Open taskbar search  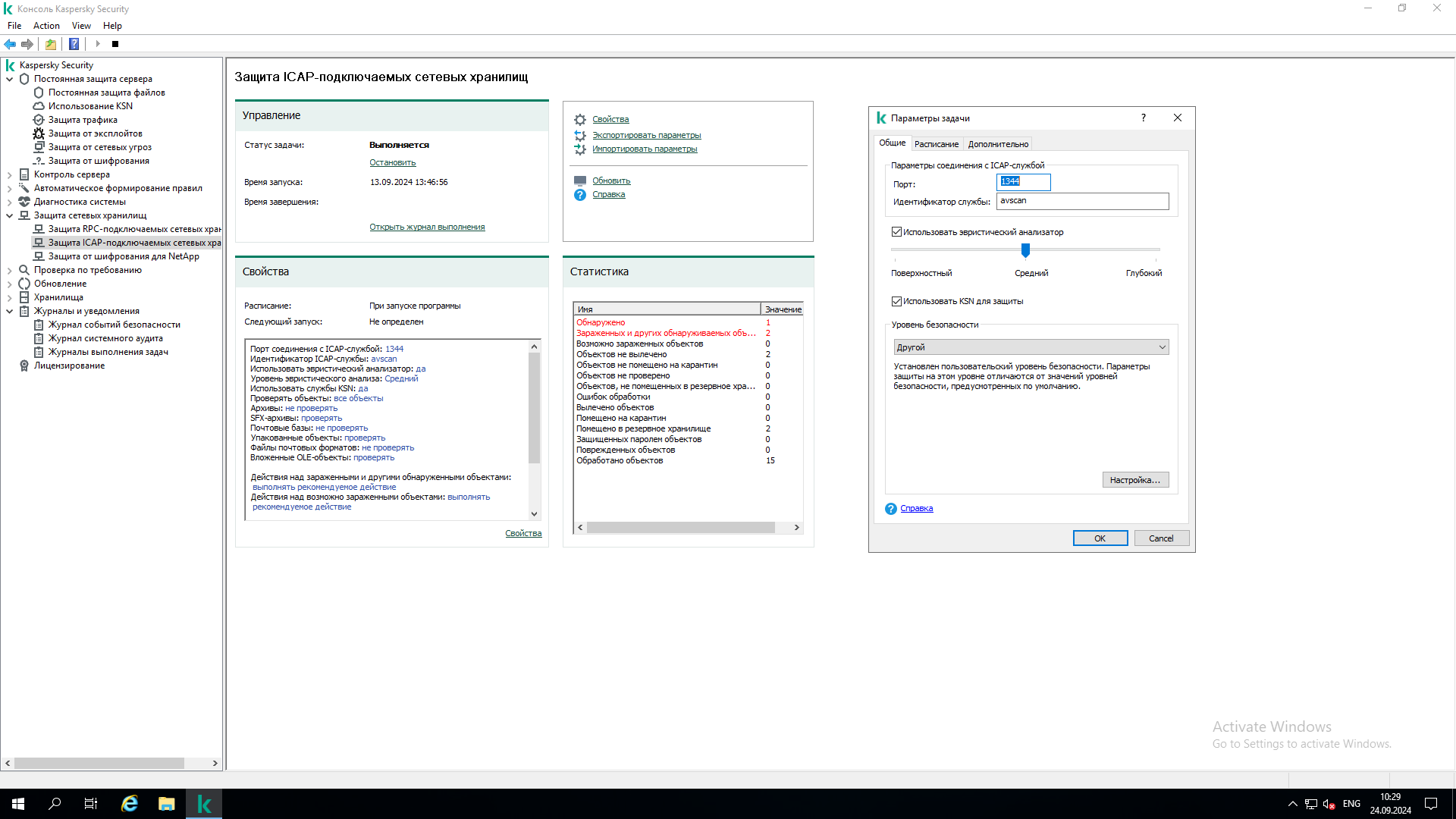click(55, 804)
